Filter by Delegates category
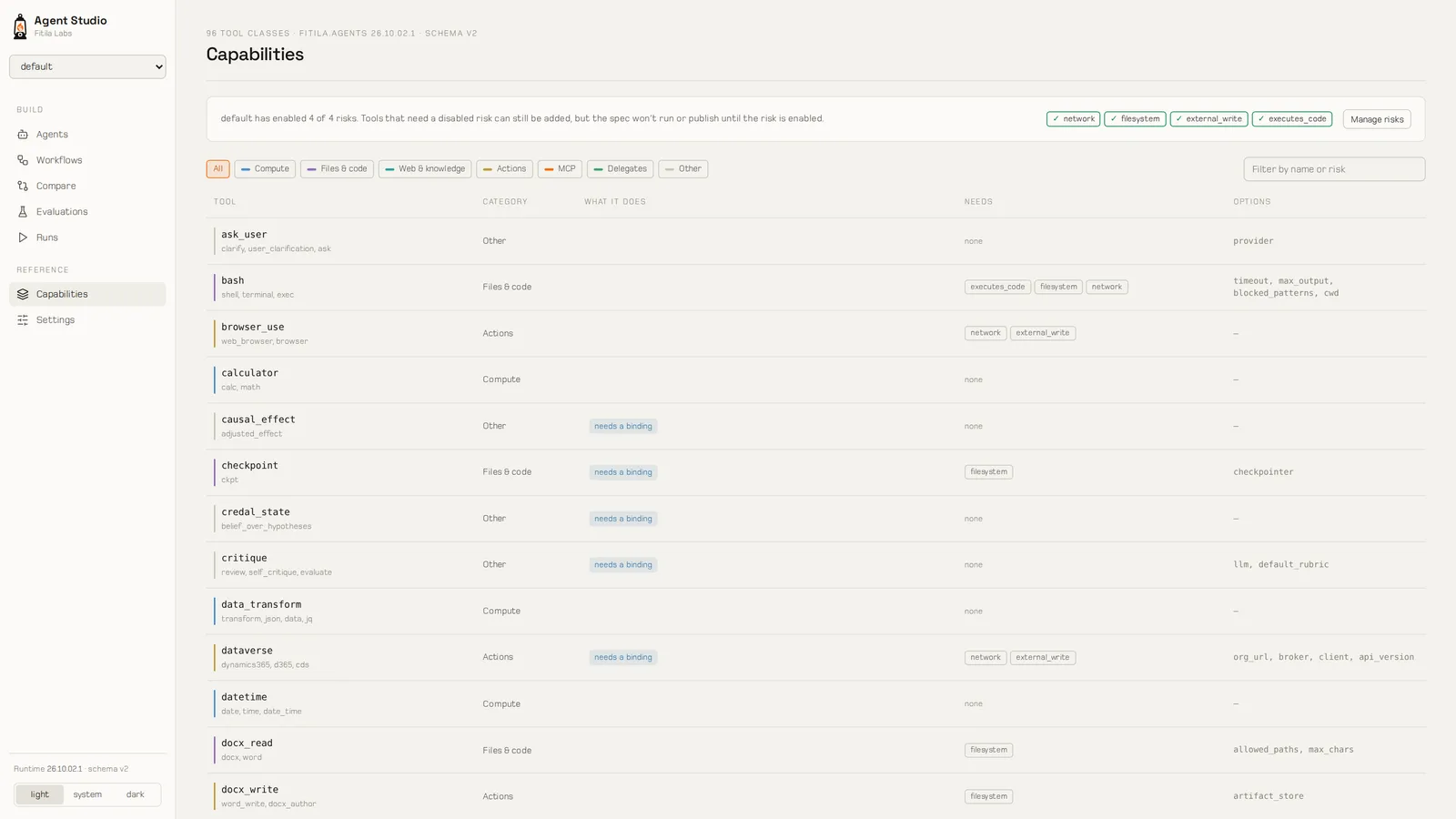 [620, 169]
